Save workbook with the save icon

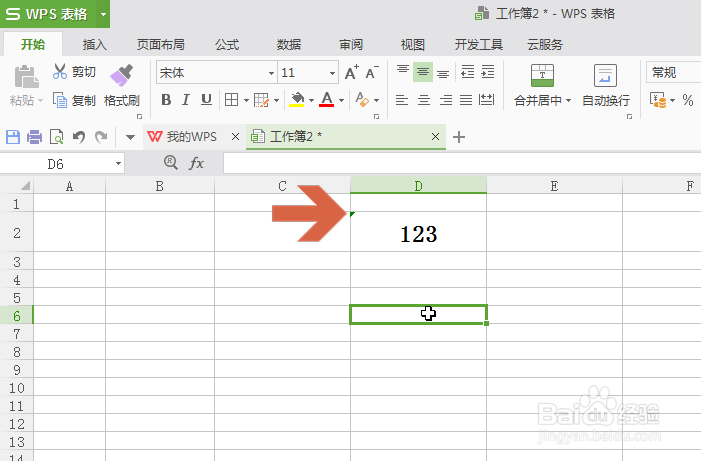(13, 136)
